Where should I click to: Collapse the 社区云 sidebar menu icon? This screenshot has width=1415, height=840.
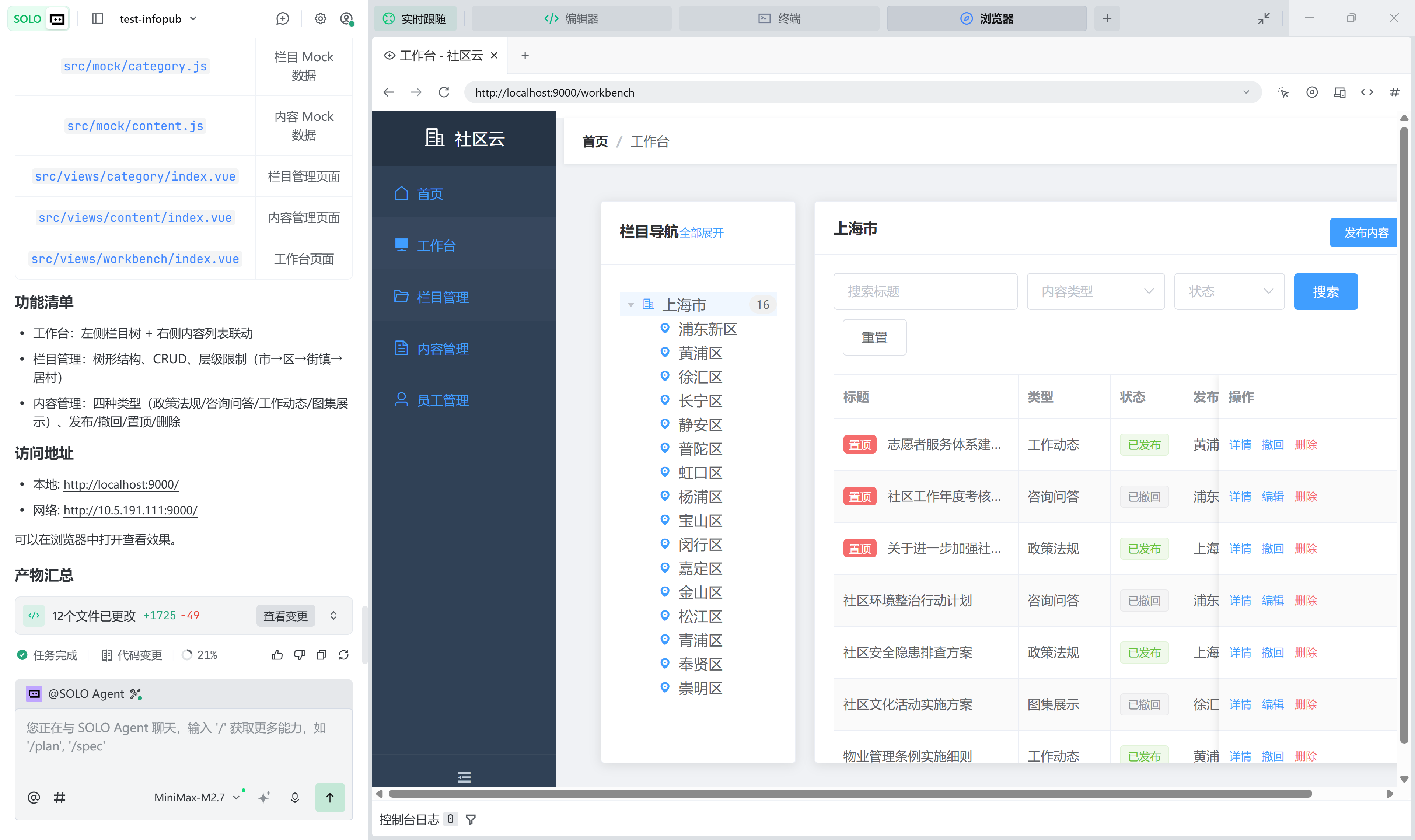point(464,777)
